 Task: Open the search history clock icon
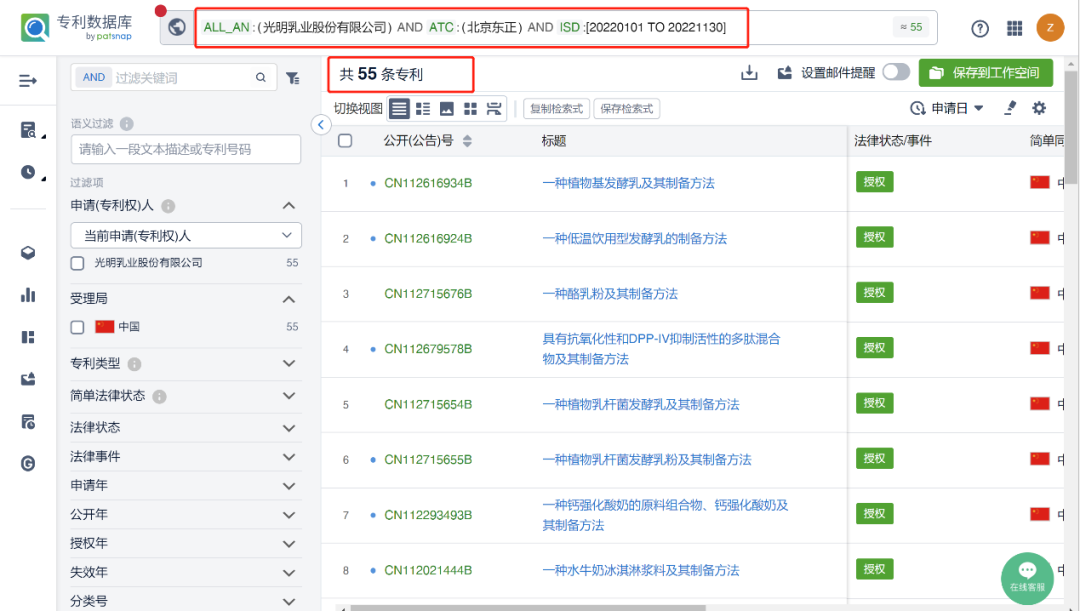point(28,172)
